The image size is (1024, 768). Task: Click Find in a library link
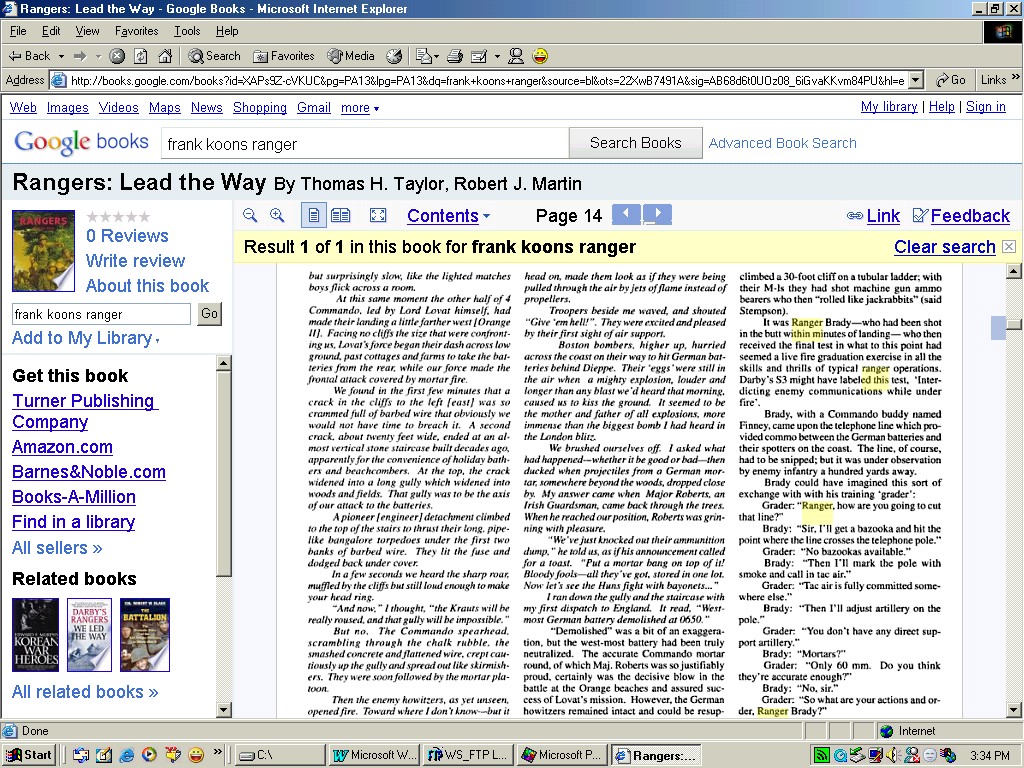74,522
